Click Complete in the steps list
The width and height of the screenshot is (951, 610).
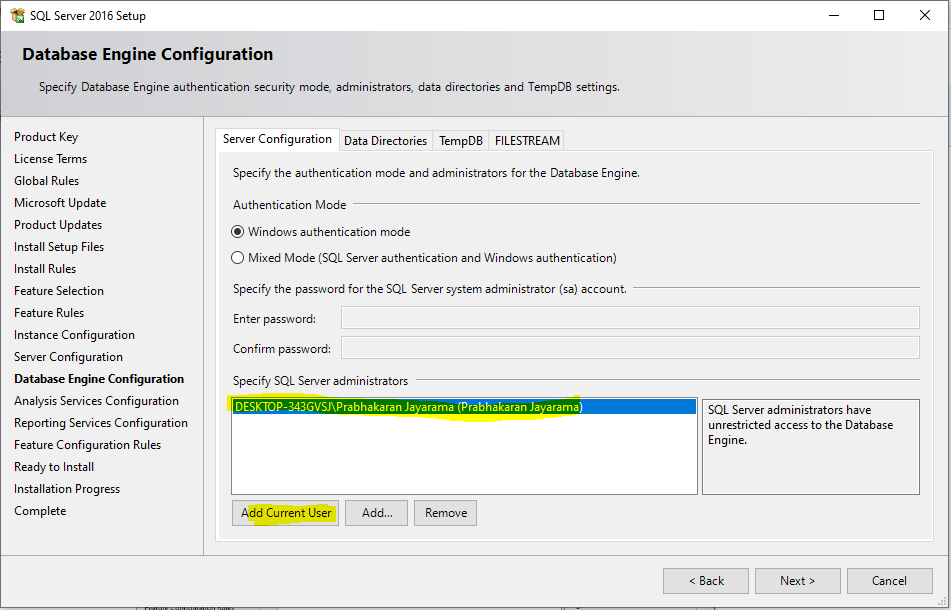[40, 511]
